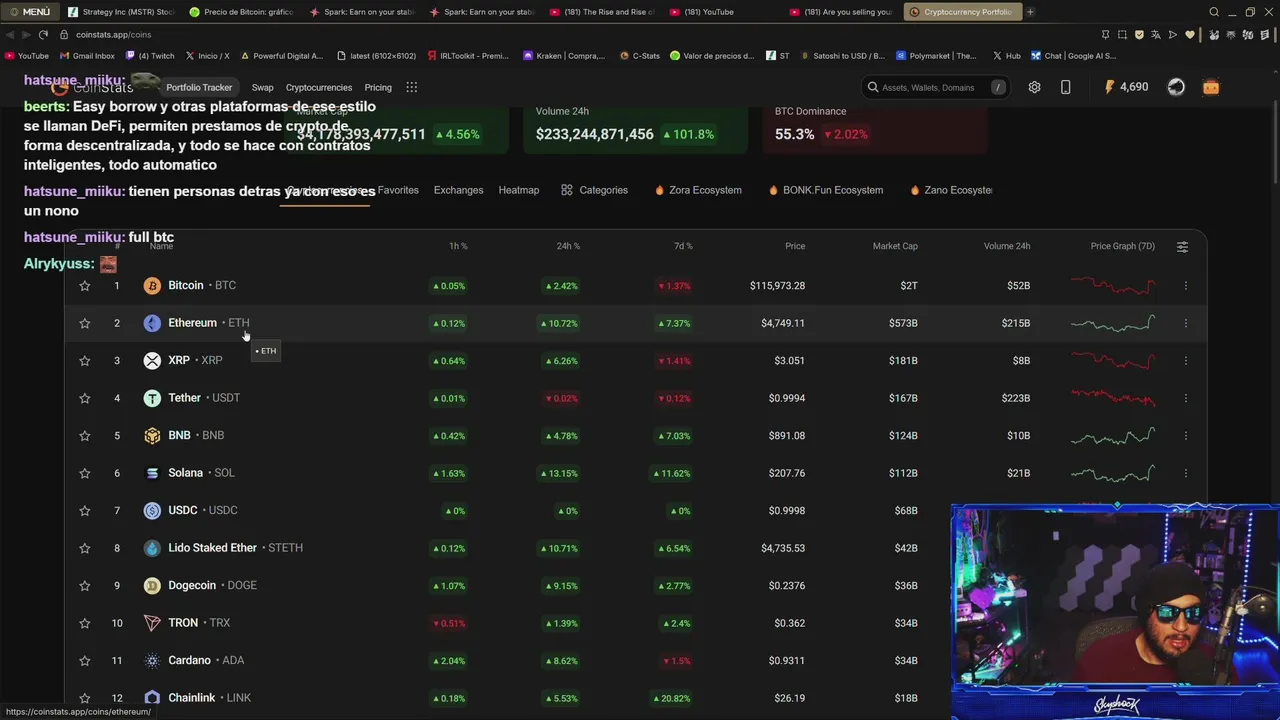Image resolution: width=1280 pixels, height=720 pixels.
Task: Switch to the Strategy Inc (MSTR) browser tab
Action: click(121, 12)
